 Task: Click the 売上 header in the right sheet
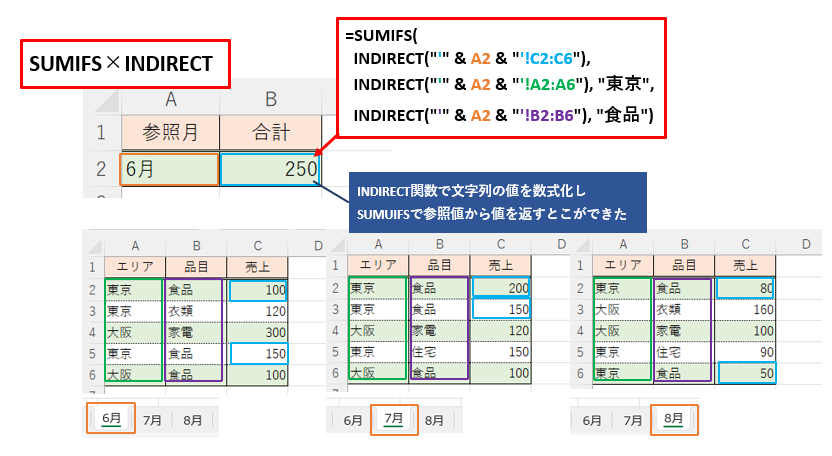point(745,265)
